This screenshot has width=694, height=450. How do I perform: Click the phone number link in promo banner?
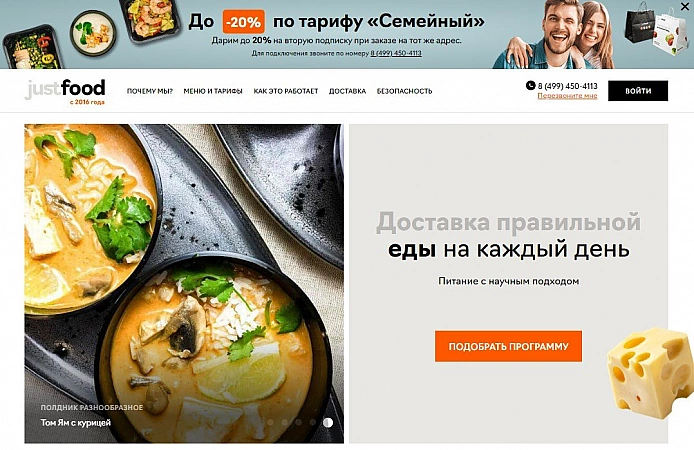[396, 53]
